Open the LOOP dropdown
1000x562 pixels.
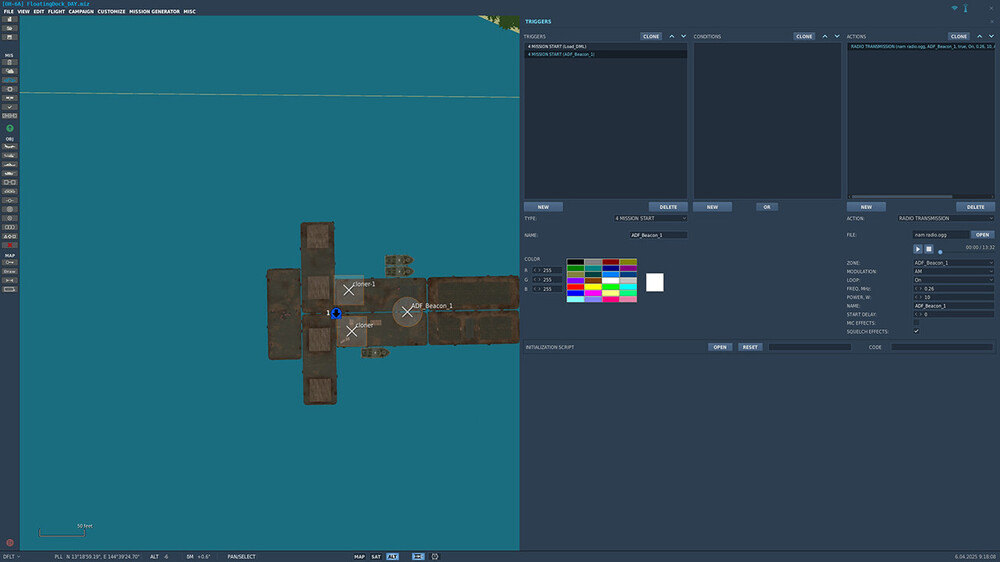click(x=953, y=280)
